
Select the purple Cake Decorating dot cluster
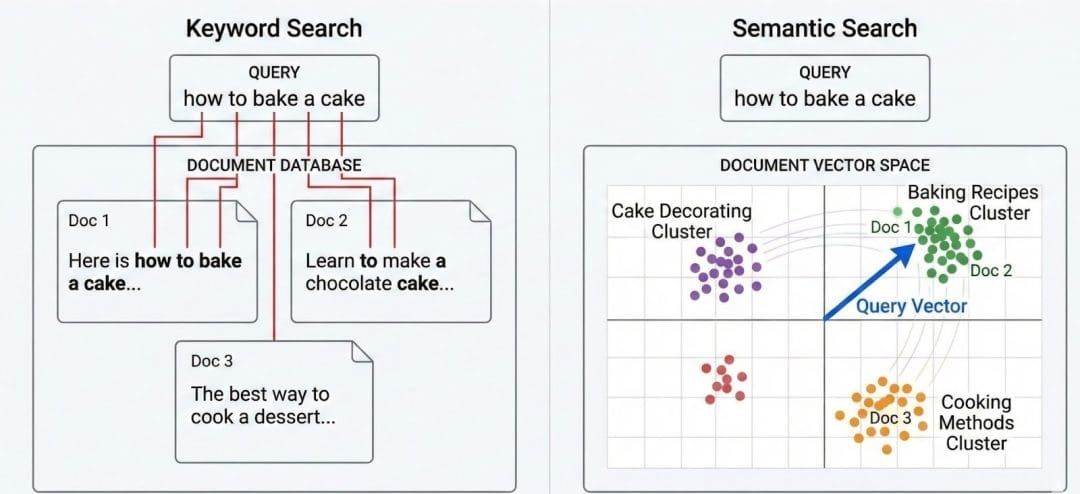click(724, 268)
